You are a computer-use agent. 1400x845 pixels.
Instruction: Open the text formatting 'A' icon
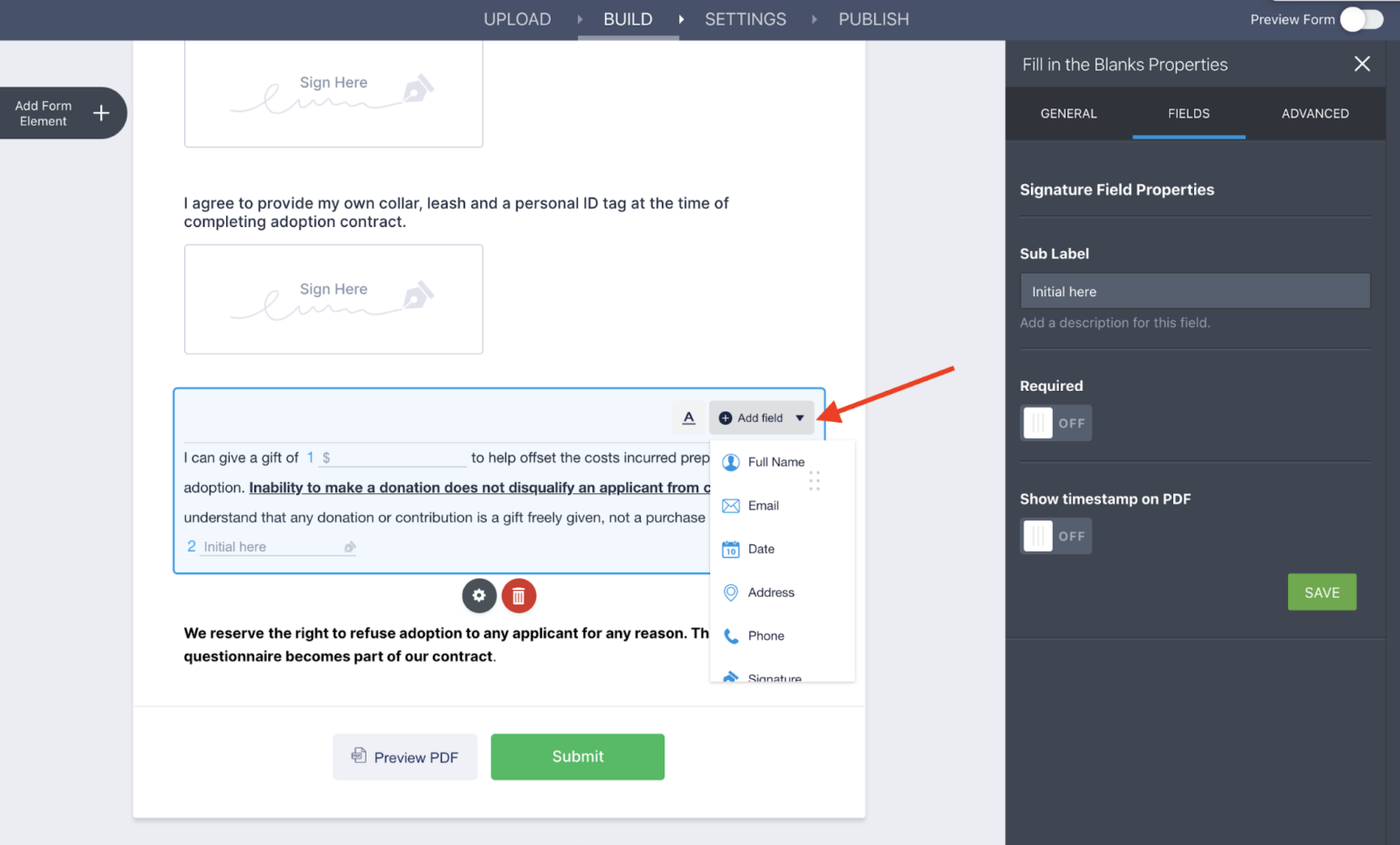point(688,417)
